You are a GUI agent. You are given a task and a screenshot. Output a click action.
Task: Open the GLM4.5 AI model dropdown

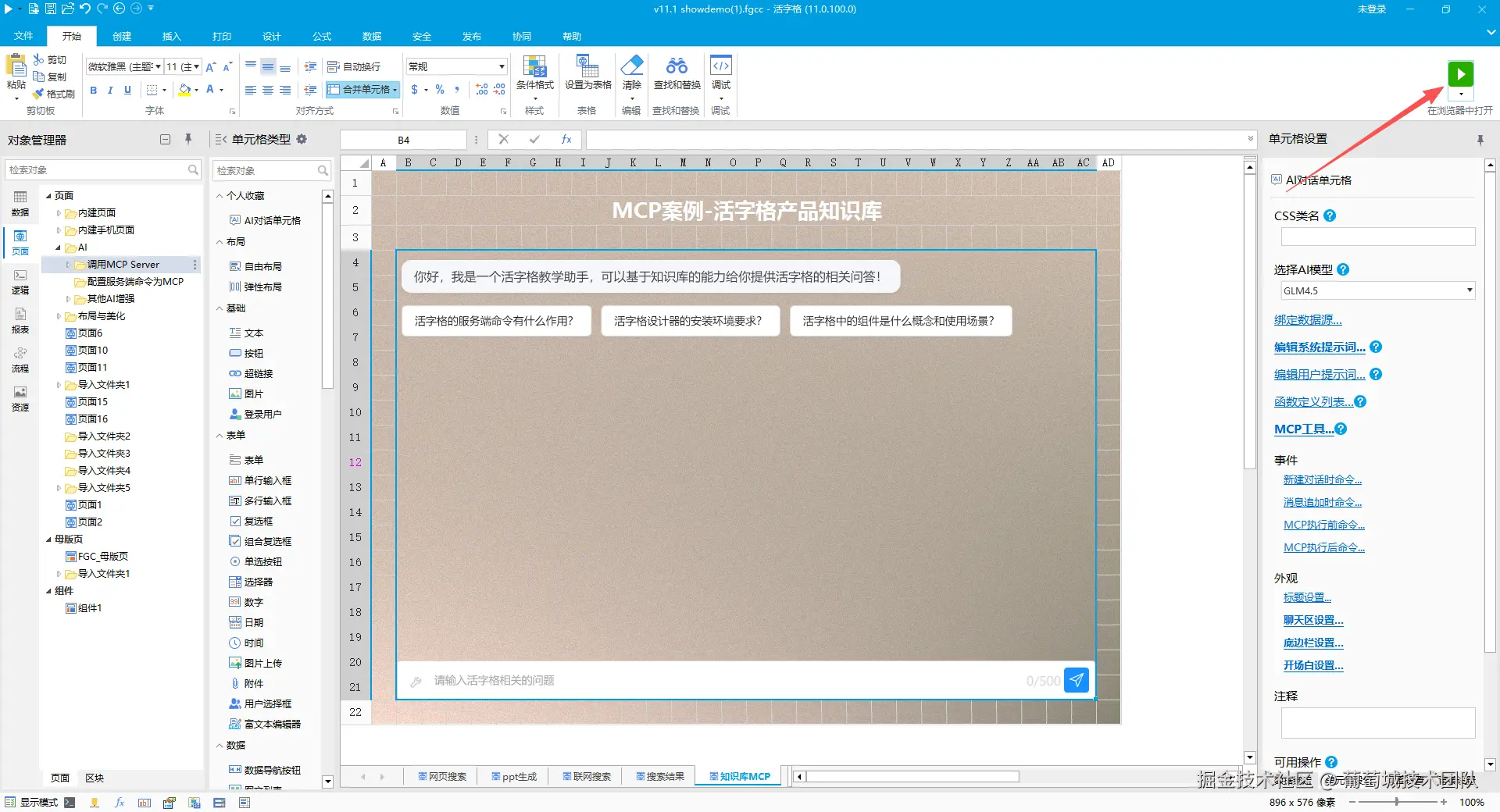(1378, 290)
